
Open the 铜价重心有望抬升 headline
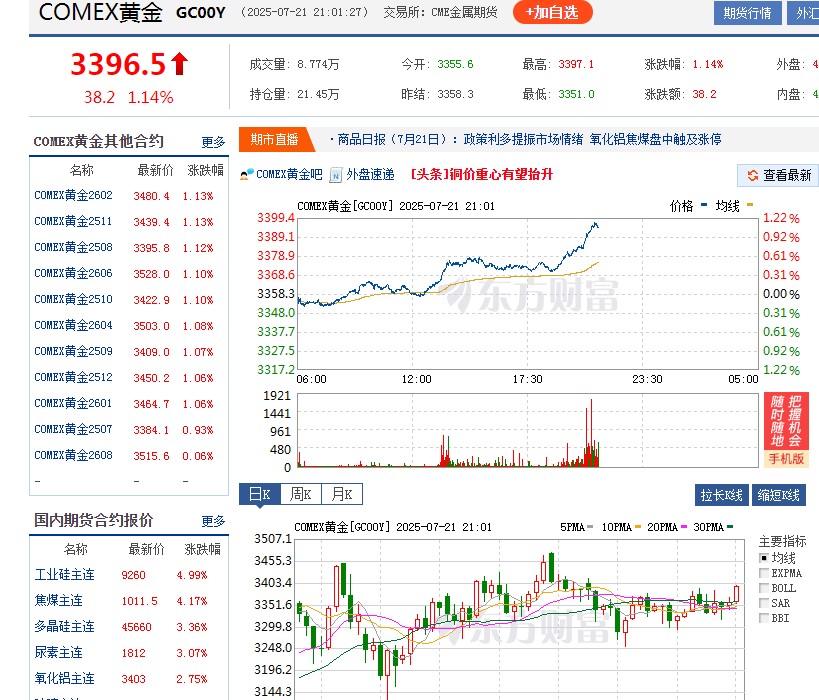481,174
